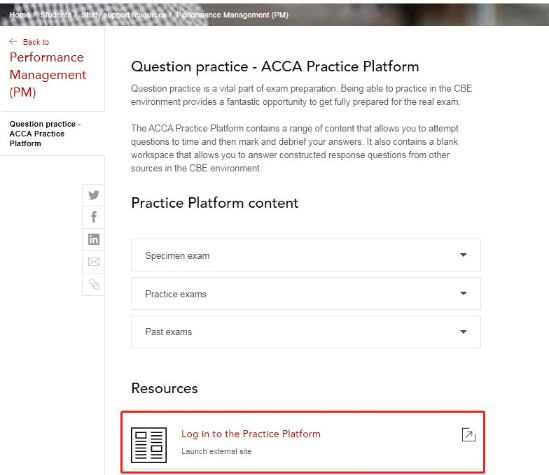Go to Study support resources breadcrumb

click(x=124, y=15)
